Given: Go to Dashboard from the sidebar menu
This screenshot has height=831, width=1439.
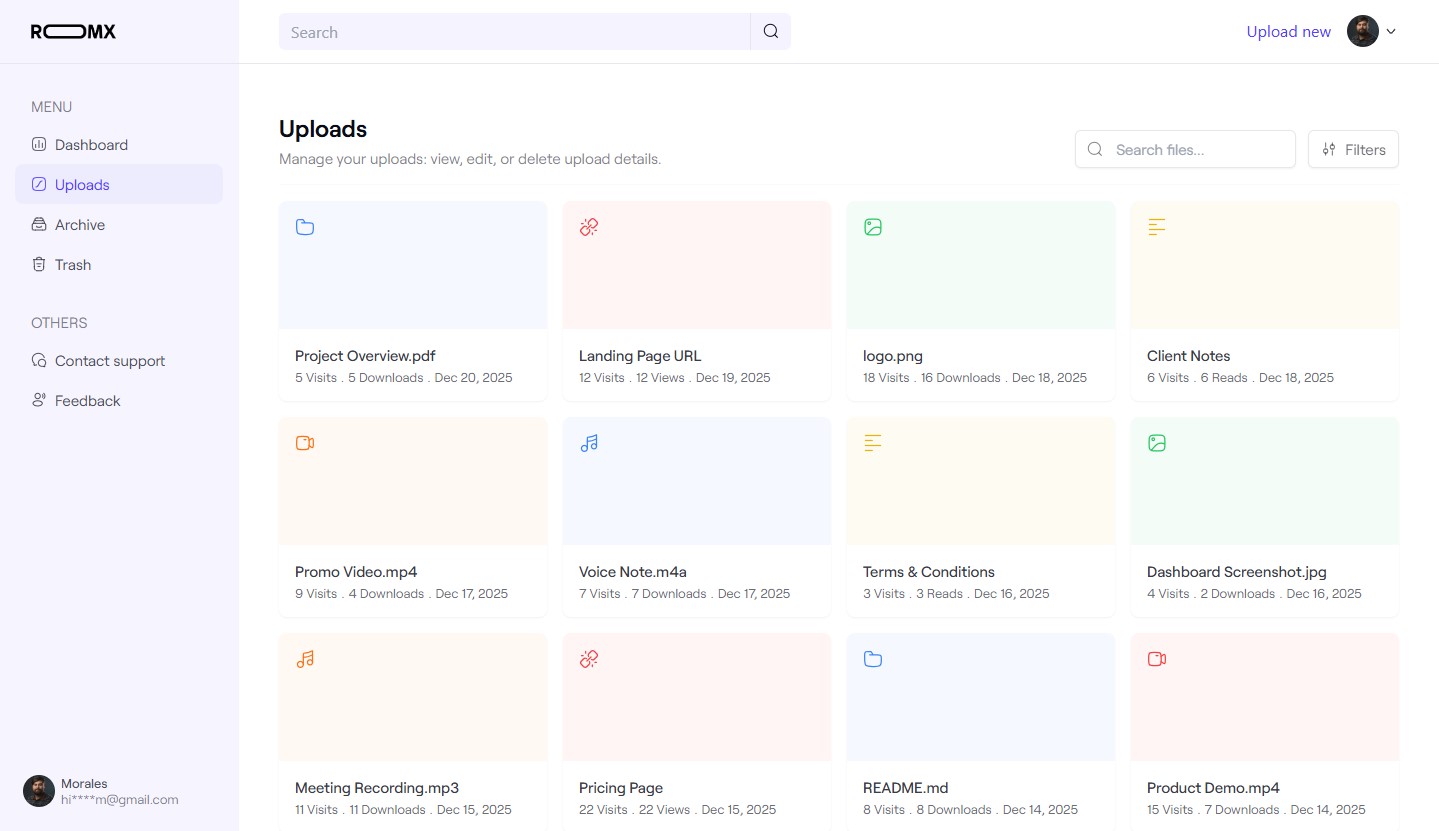Looking at the screenshot, I should pos(91,144).
